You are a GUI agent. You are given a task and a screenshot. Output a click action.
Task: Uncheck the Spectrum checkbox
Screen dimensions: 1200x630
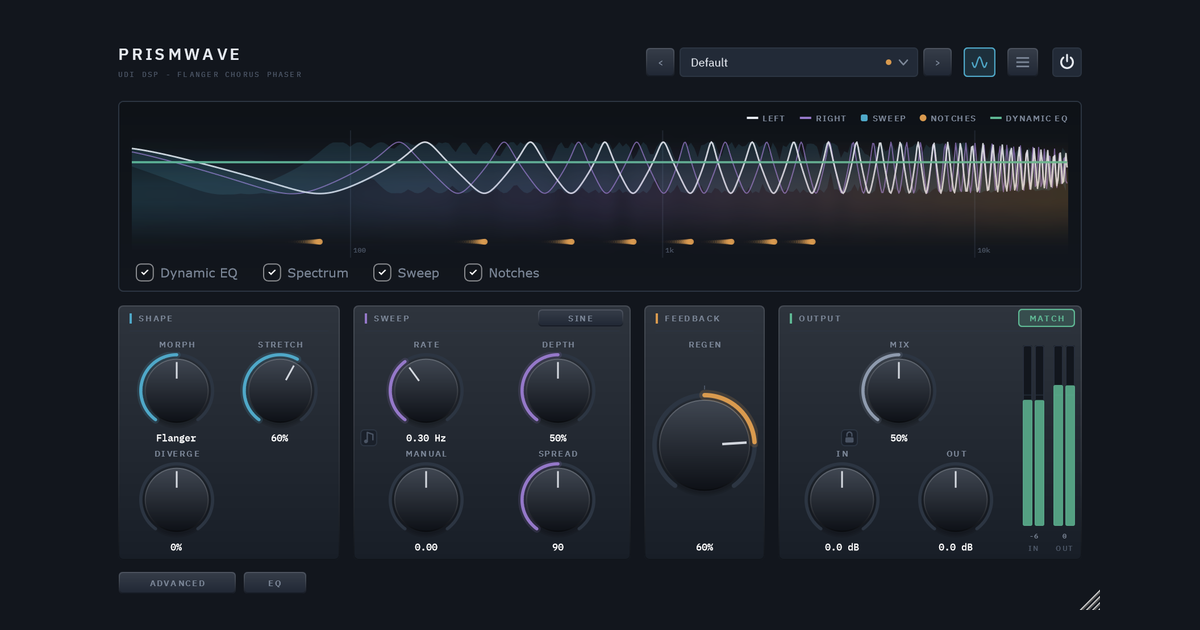tap(272, 272)
